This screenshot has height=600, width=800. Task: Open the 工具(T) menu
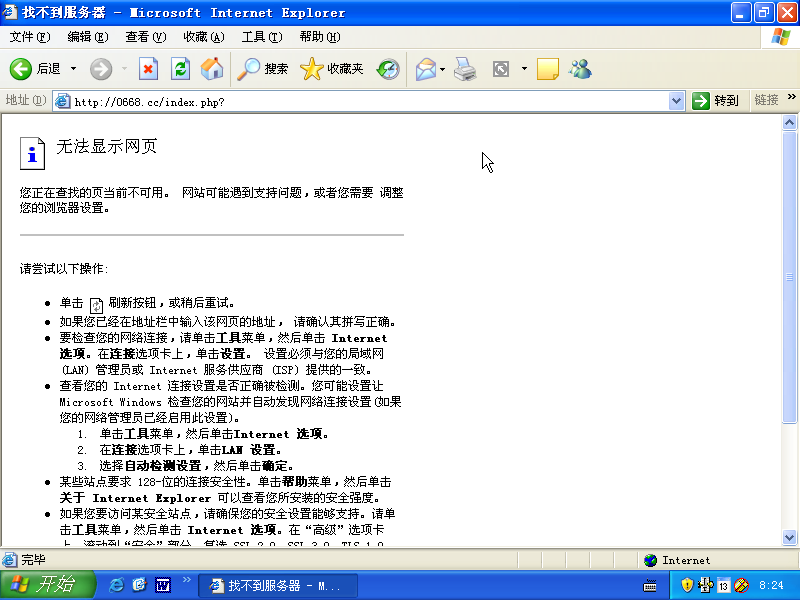[261, 37]
